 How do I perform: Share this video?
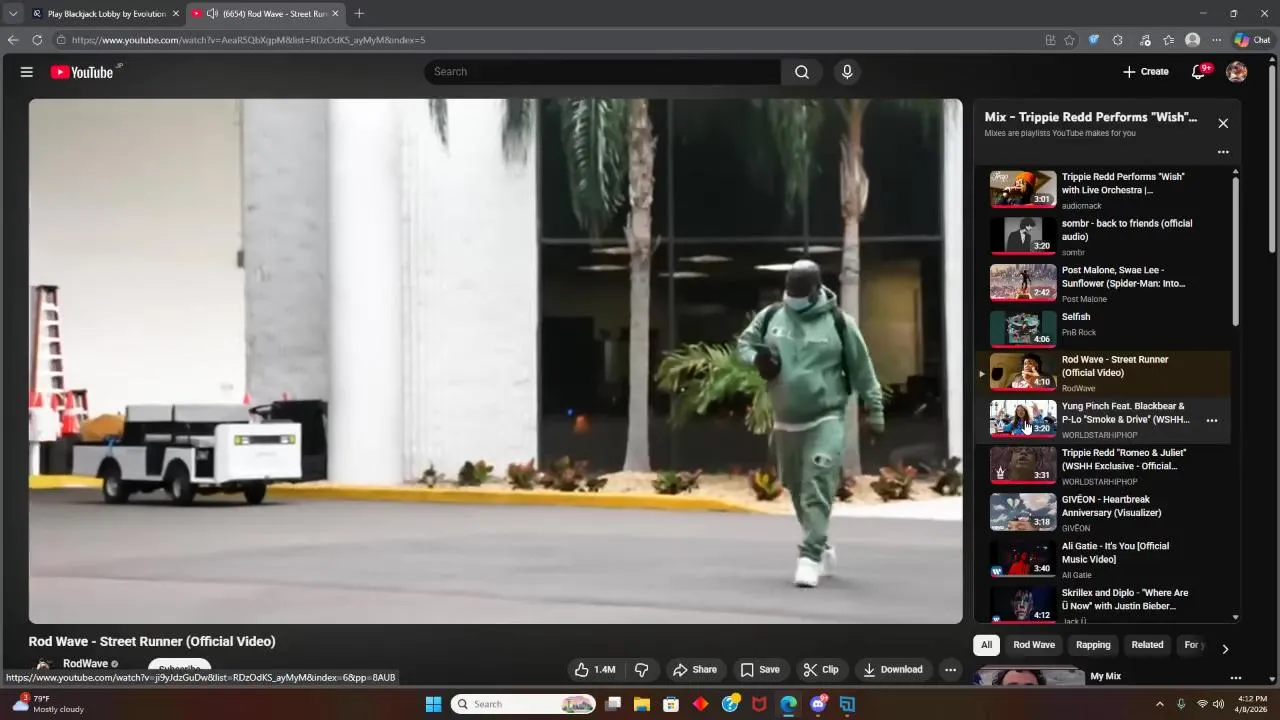pos(695,670)
